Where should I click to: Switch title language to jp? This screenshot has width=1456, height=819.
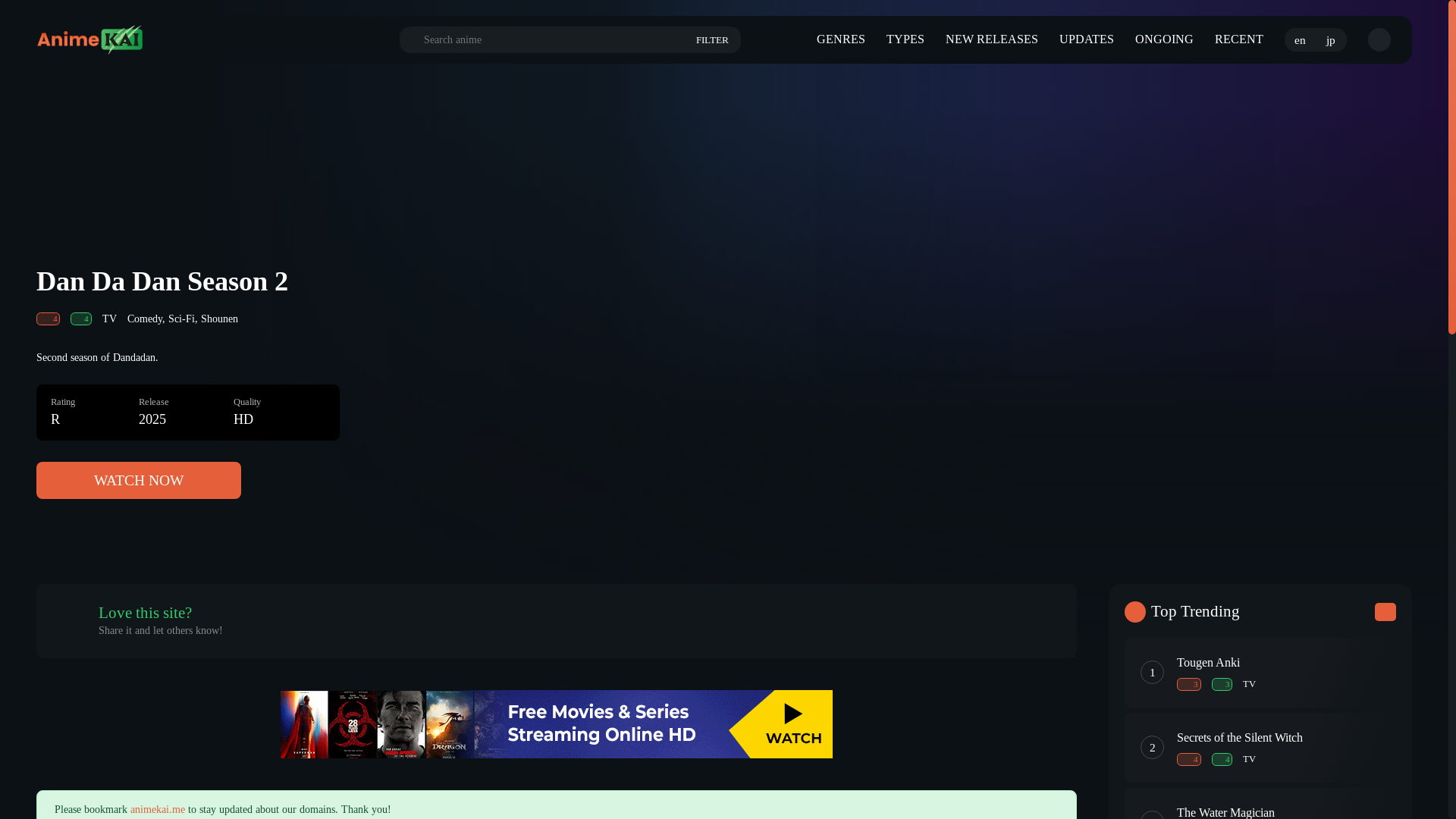point(1330,40)
